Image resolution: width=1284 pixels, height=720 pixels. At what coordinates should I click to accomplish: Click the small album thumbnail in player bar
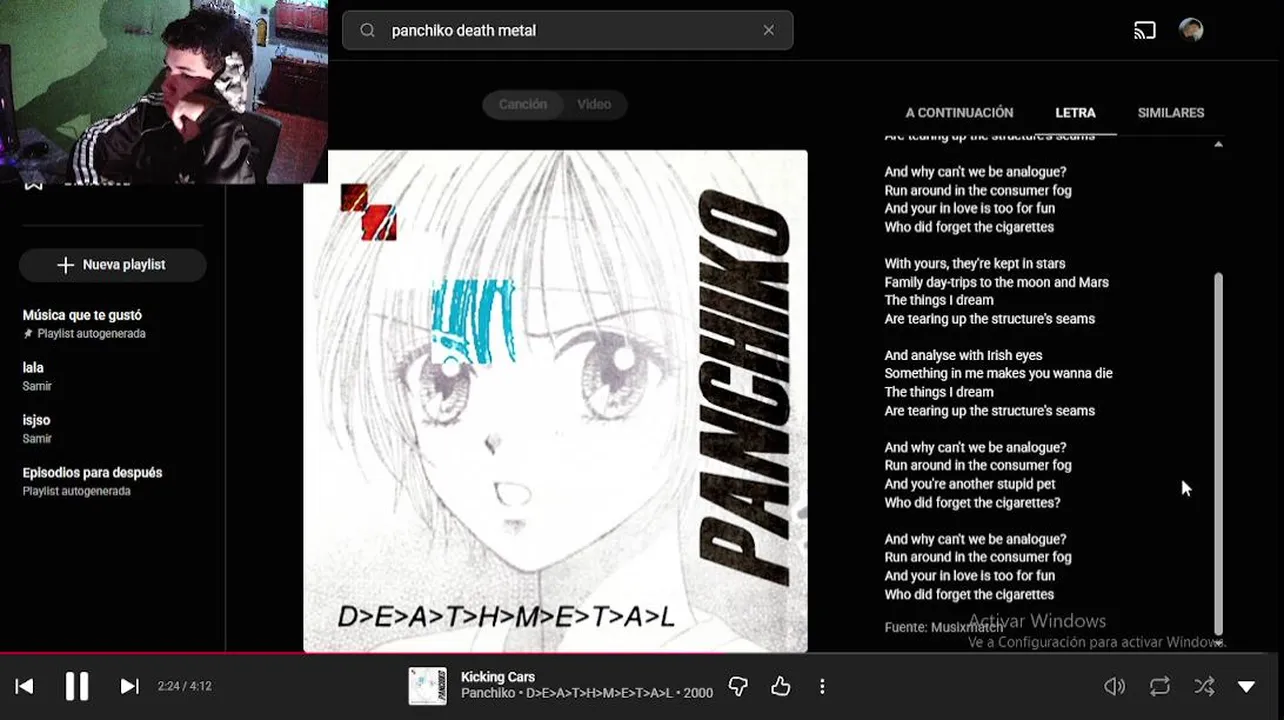tap(427, 686)
